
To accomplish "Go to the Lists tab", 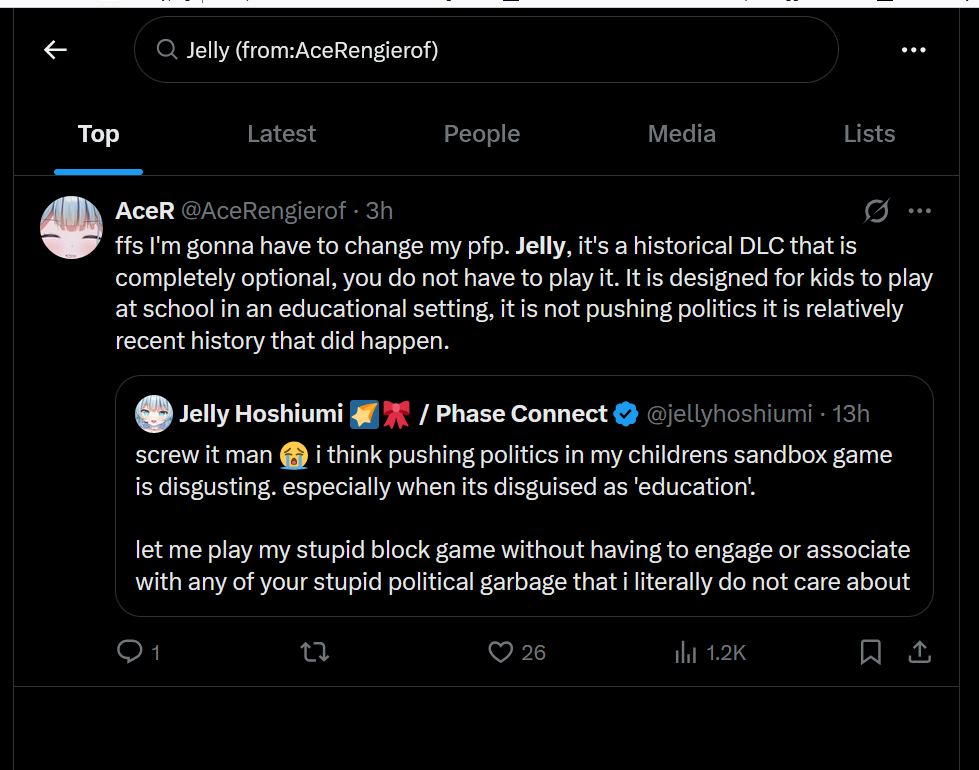I will tap(869, 134).
